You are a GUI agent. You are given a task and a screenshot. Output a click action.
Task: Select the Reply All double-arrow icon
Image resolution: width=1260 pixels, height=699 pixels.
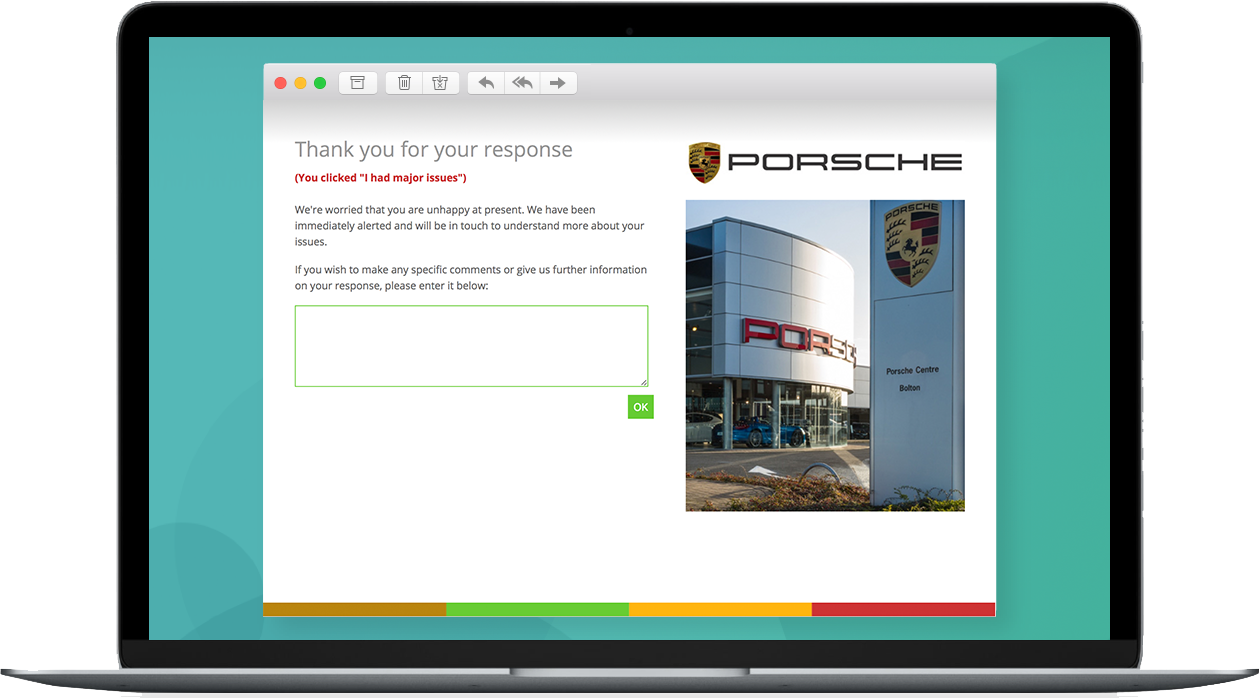[522, 83]
